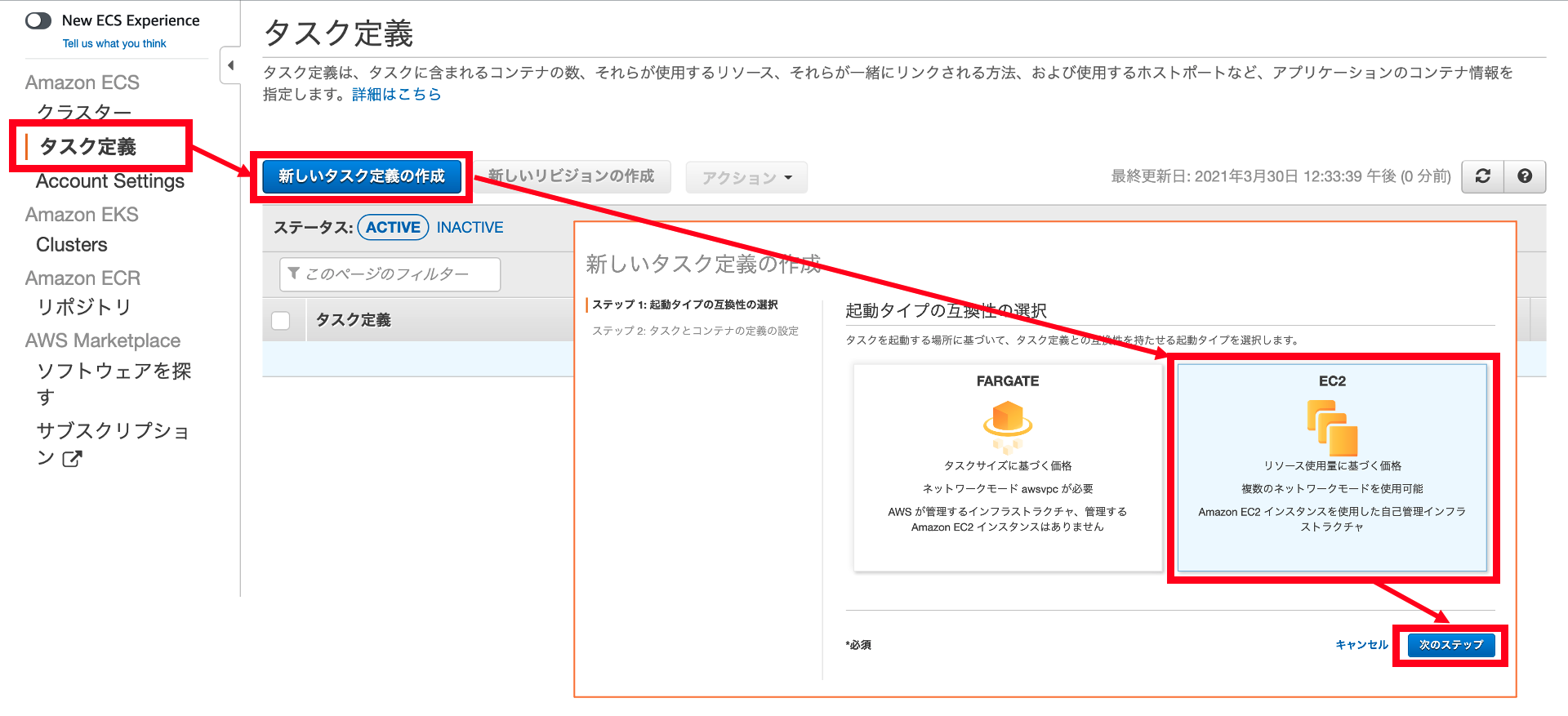Click the AWS Marketplace sidebar heading
The image size is (1568, 716).
pyautogui.click(x=103, y=340)
